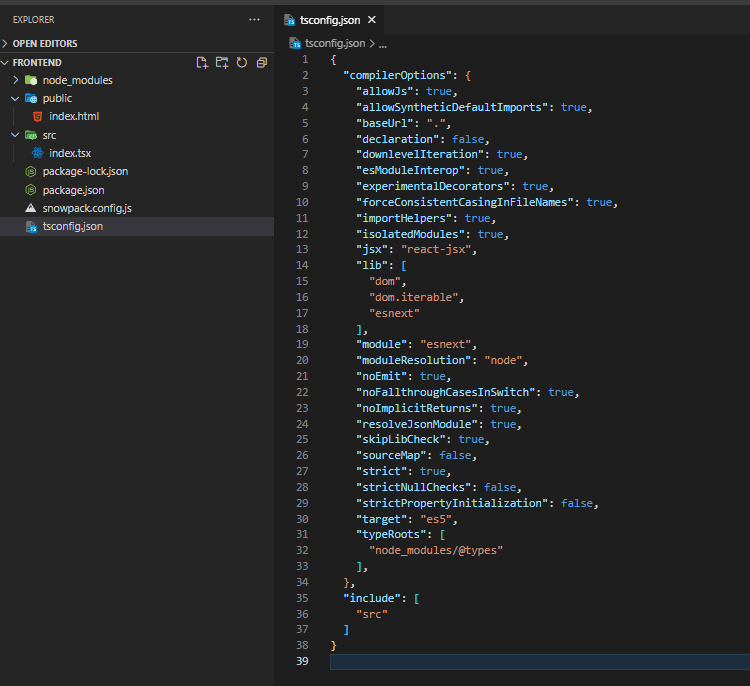The width and height of the screenshot is (750, 686).
Task: Select tsconfig.json in the explorer tree
Action: [x=137, y=226]
